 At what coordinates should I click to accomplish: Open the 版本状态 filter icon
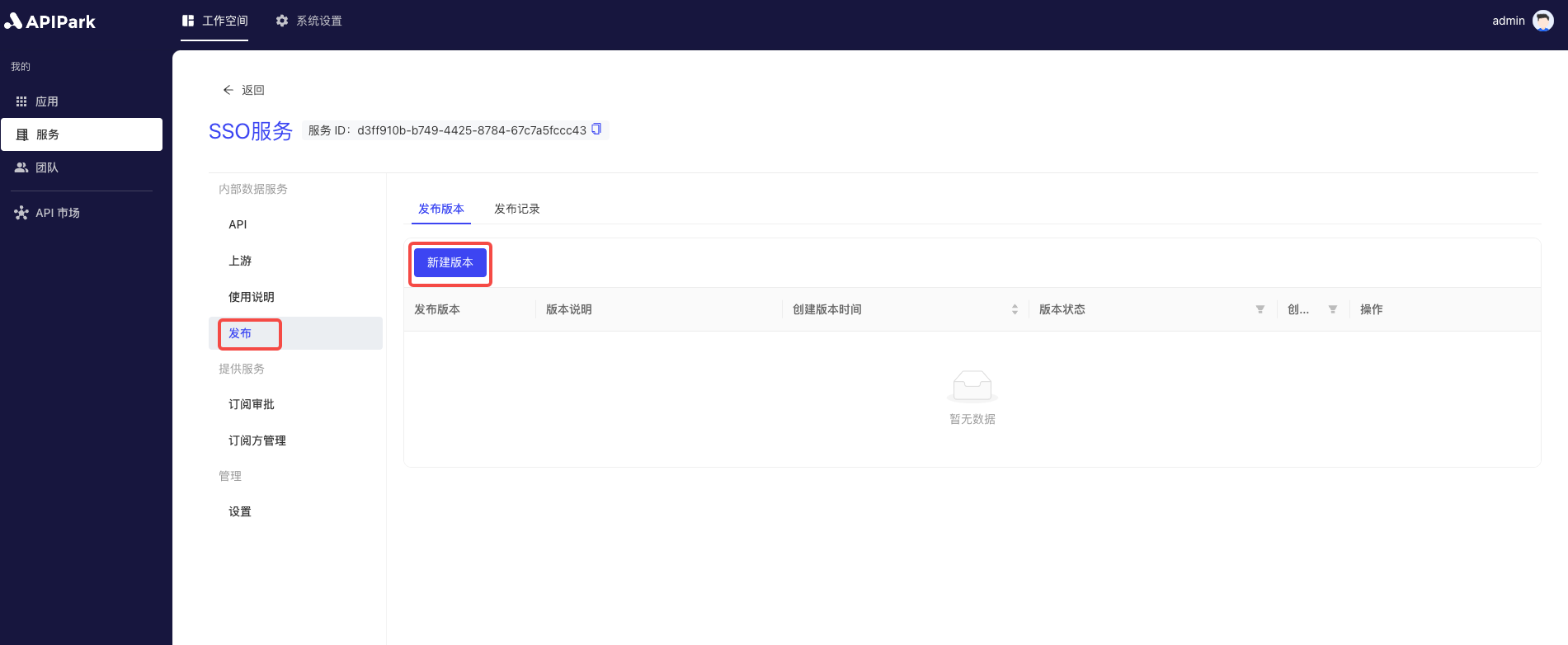(1260, 309)
